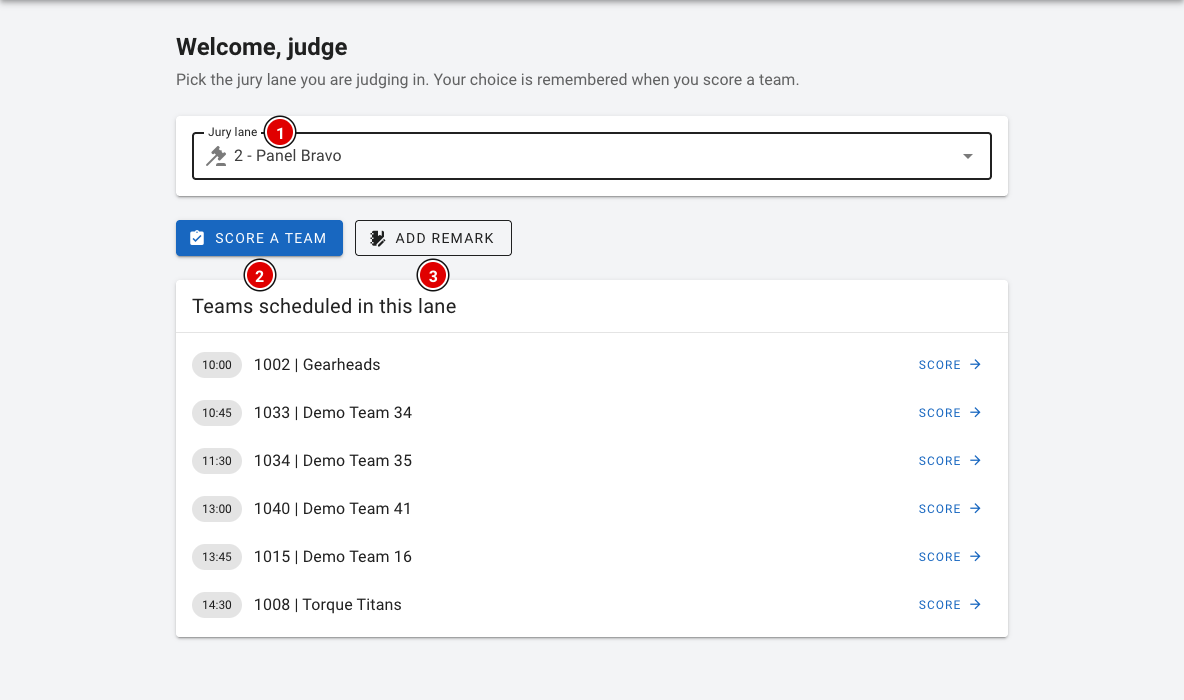The width and height of the screenshot is (1184, 700).
Task: Score team 1033 Demo Team 34
Action: 949,412
